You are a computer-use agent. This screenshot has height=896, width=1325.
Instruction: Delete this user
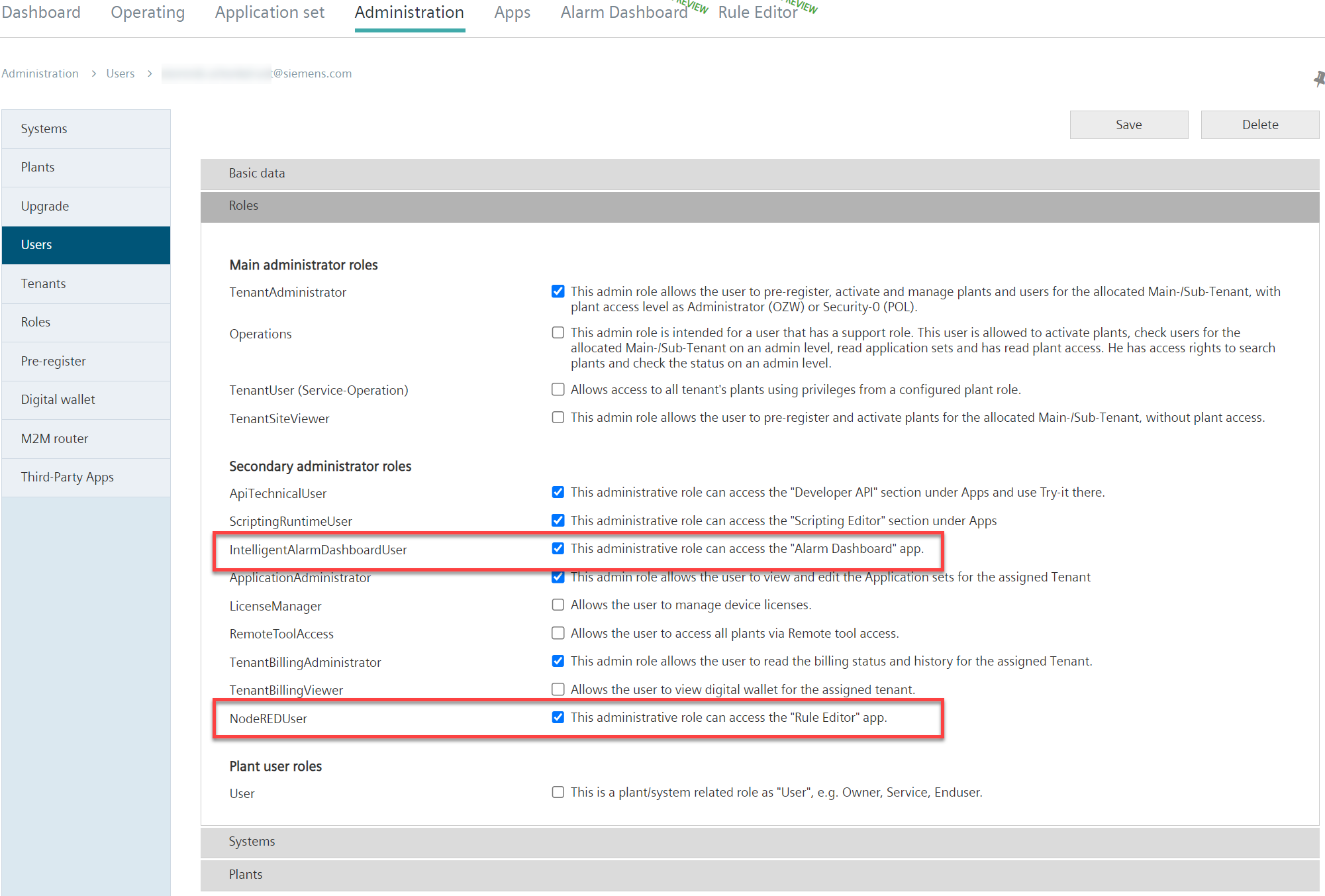1259,125
